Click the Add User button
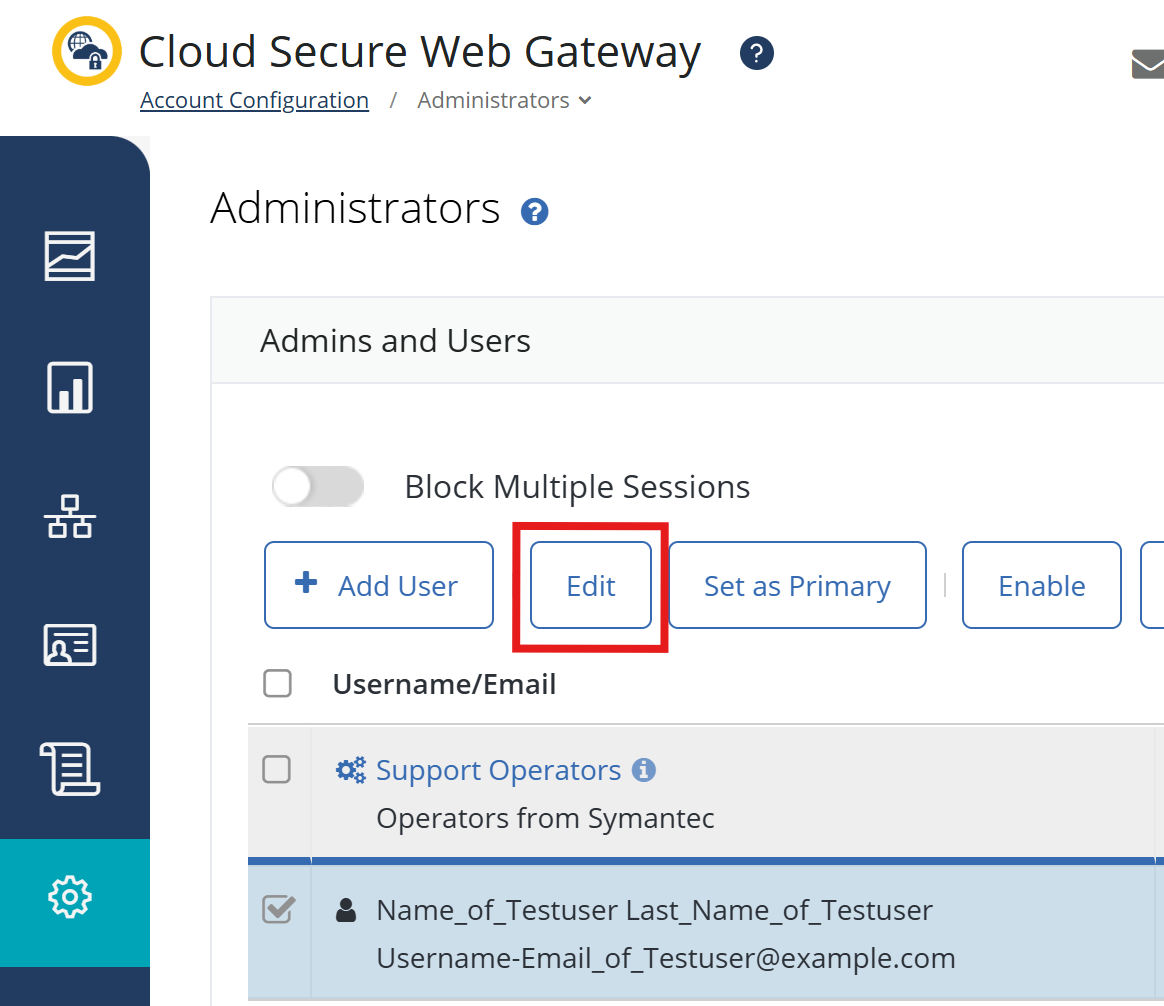1164x1006 pixels. coord(379,586)
